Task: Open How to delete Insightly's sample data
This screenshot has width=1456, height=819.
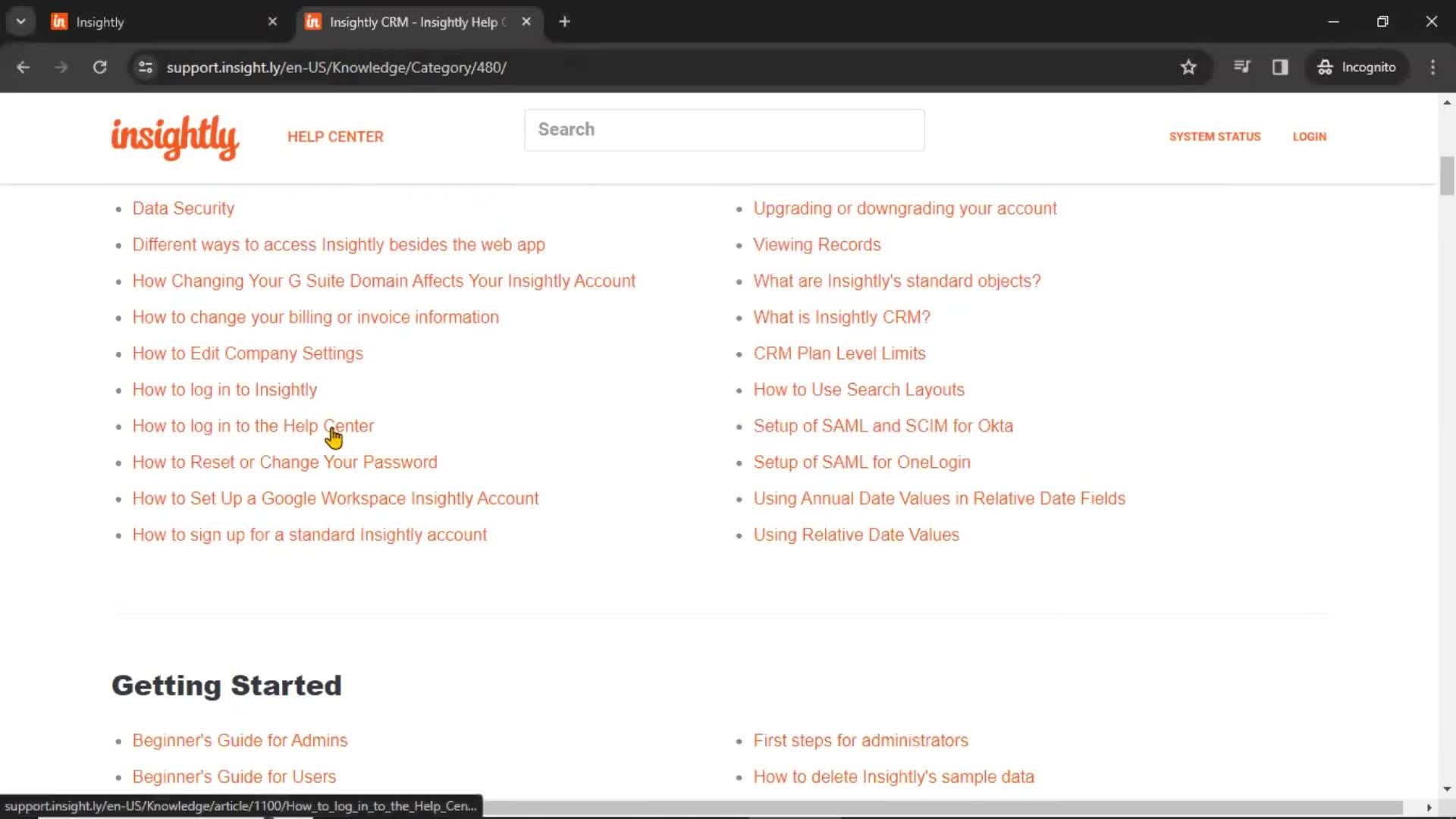Action: click(x=893, y=777)
